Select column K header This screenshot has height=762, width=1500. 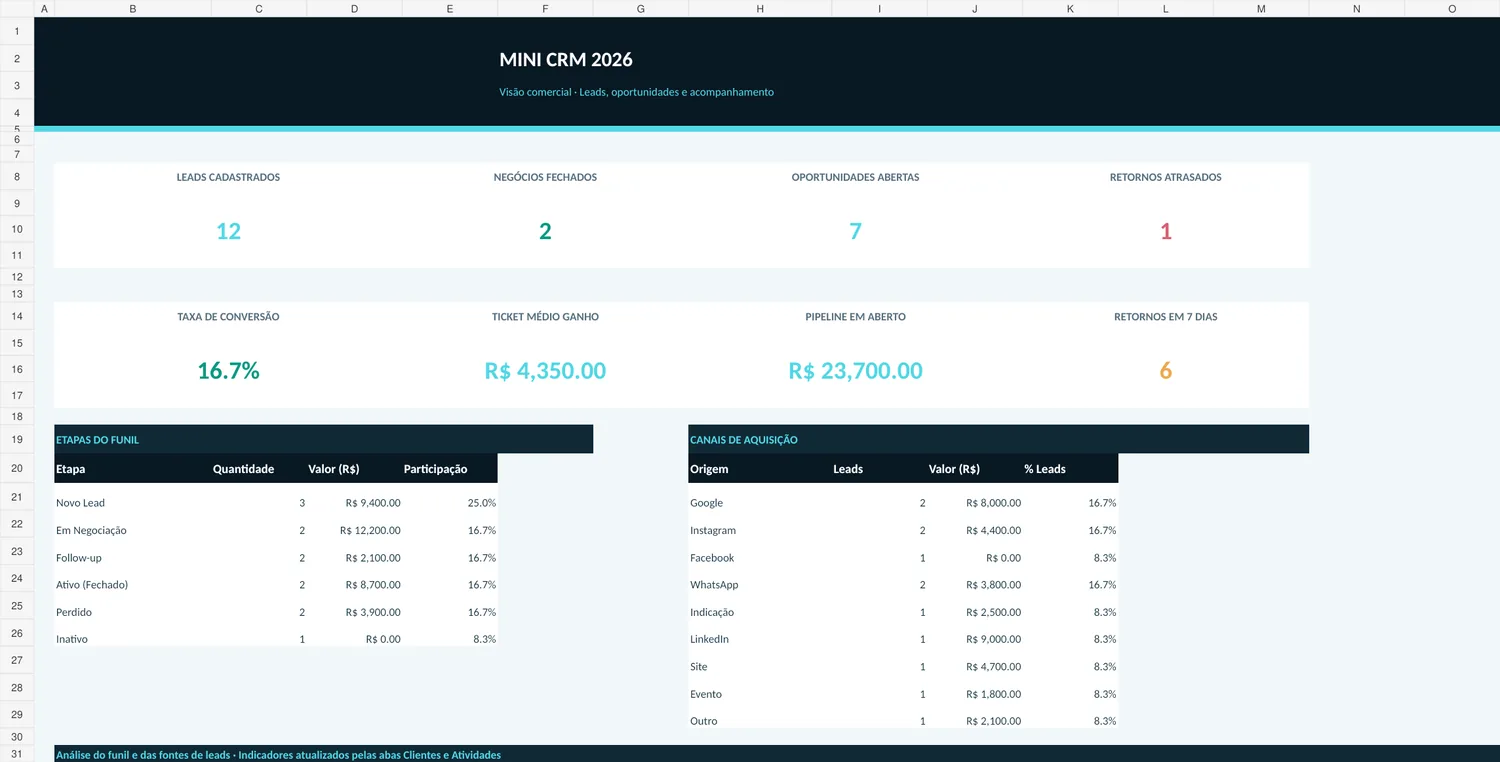tap(1070, 9)
